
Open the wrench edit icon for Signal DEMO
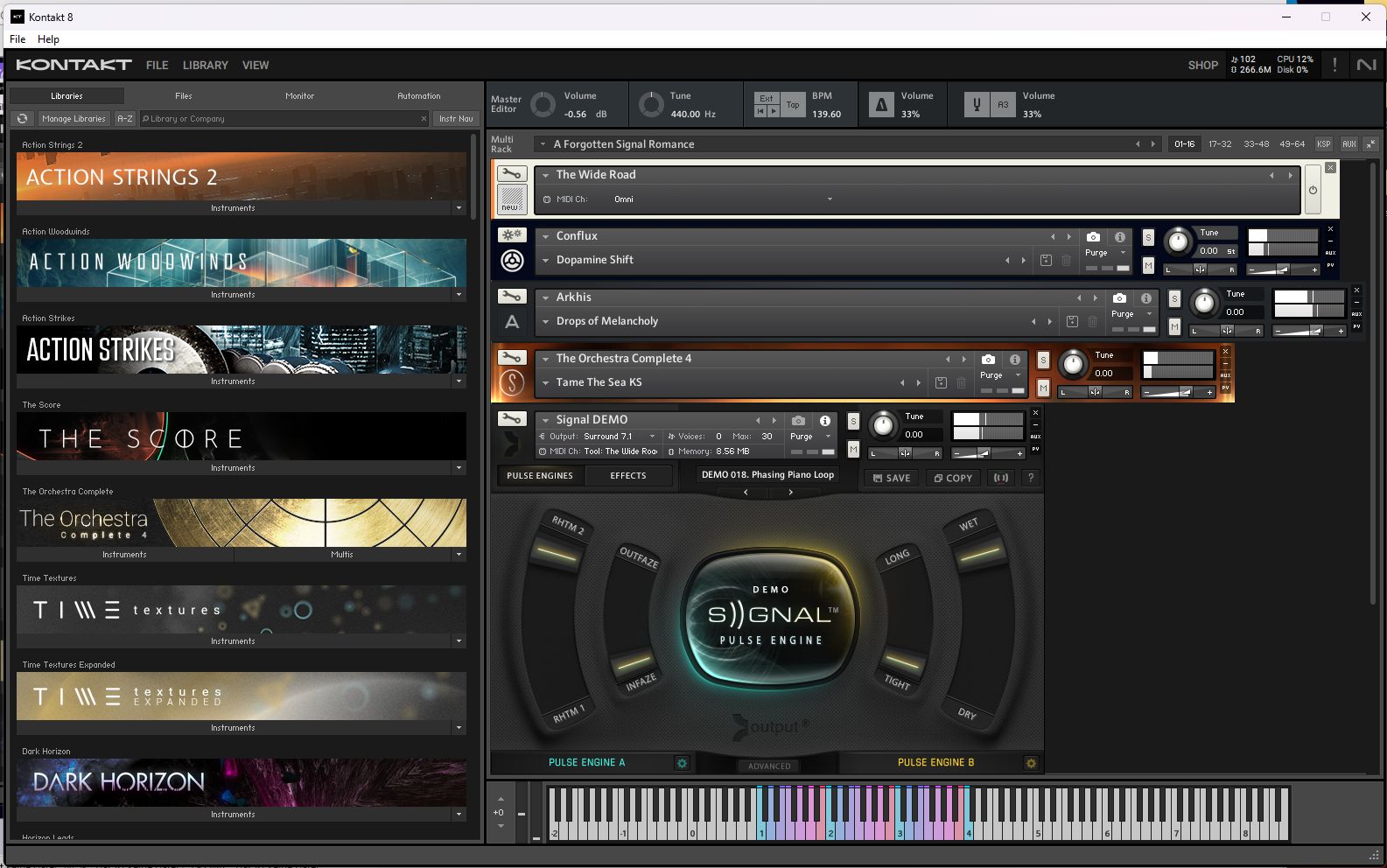512,419
